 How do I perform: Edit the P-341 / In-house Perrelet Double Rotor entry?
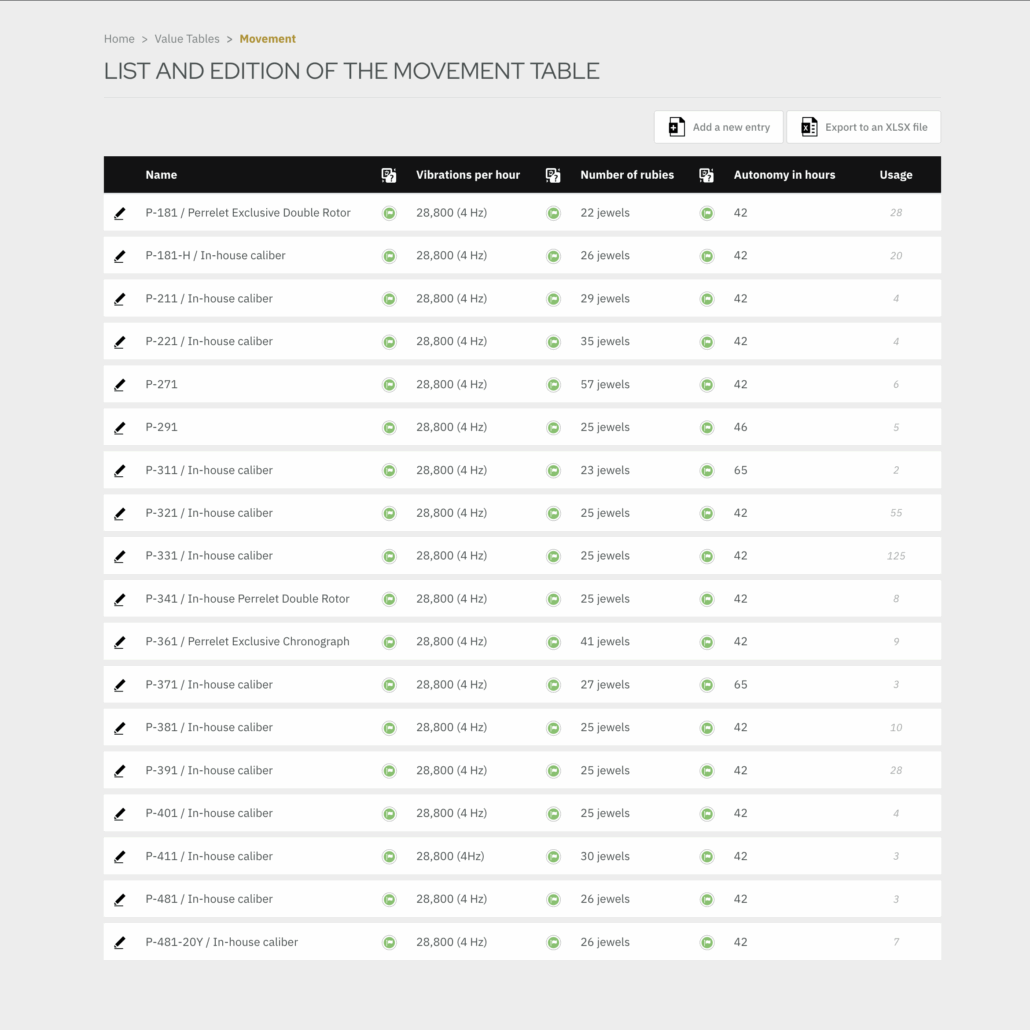[x=120, y=600]
